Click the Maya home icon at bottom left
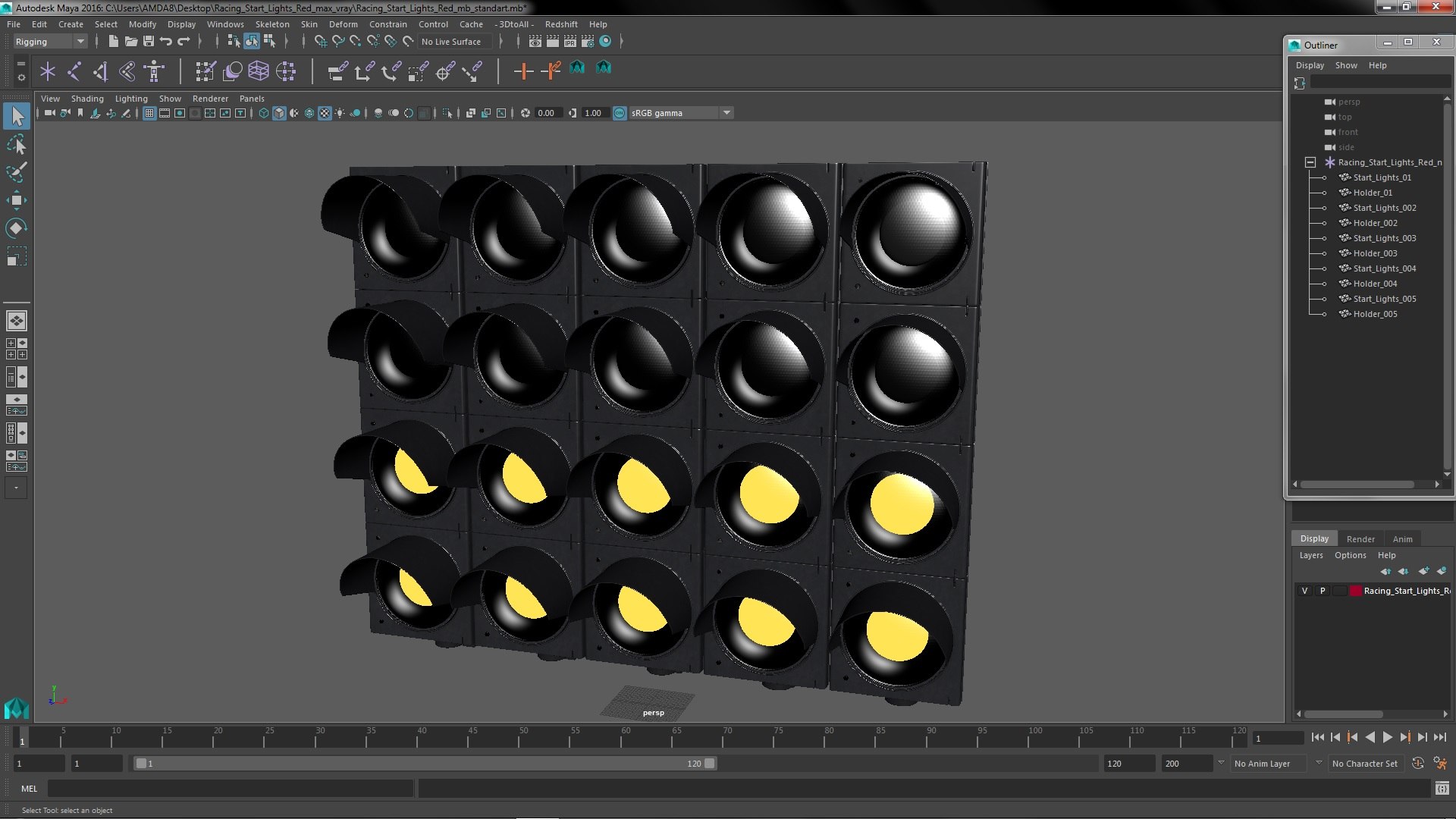Image resolution: width=1456 pixels, height=819 pixels. coord(16,708)
